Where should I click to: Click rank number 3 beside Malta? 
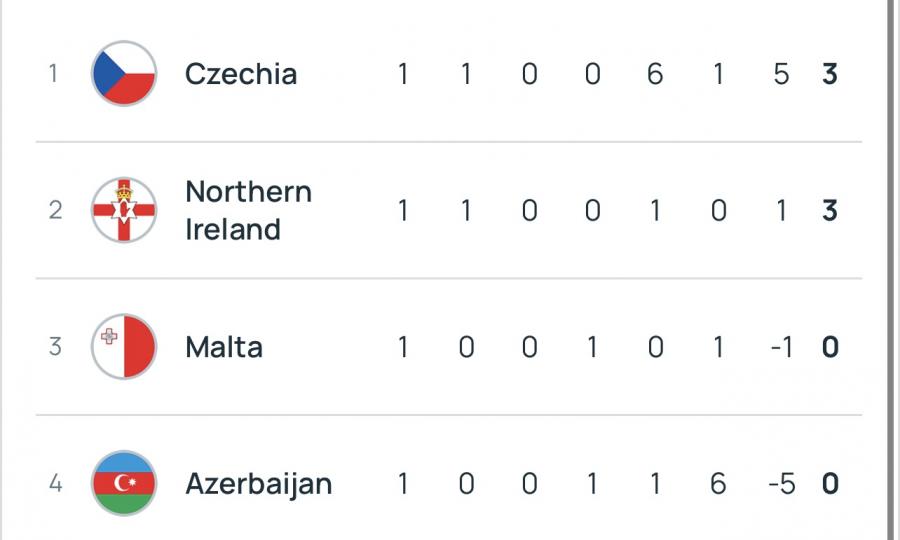tap(54, 347)
